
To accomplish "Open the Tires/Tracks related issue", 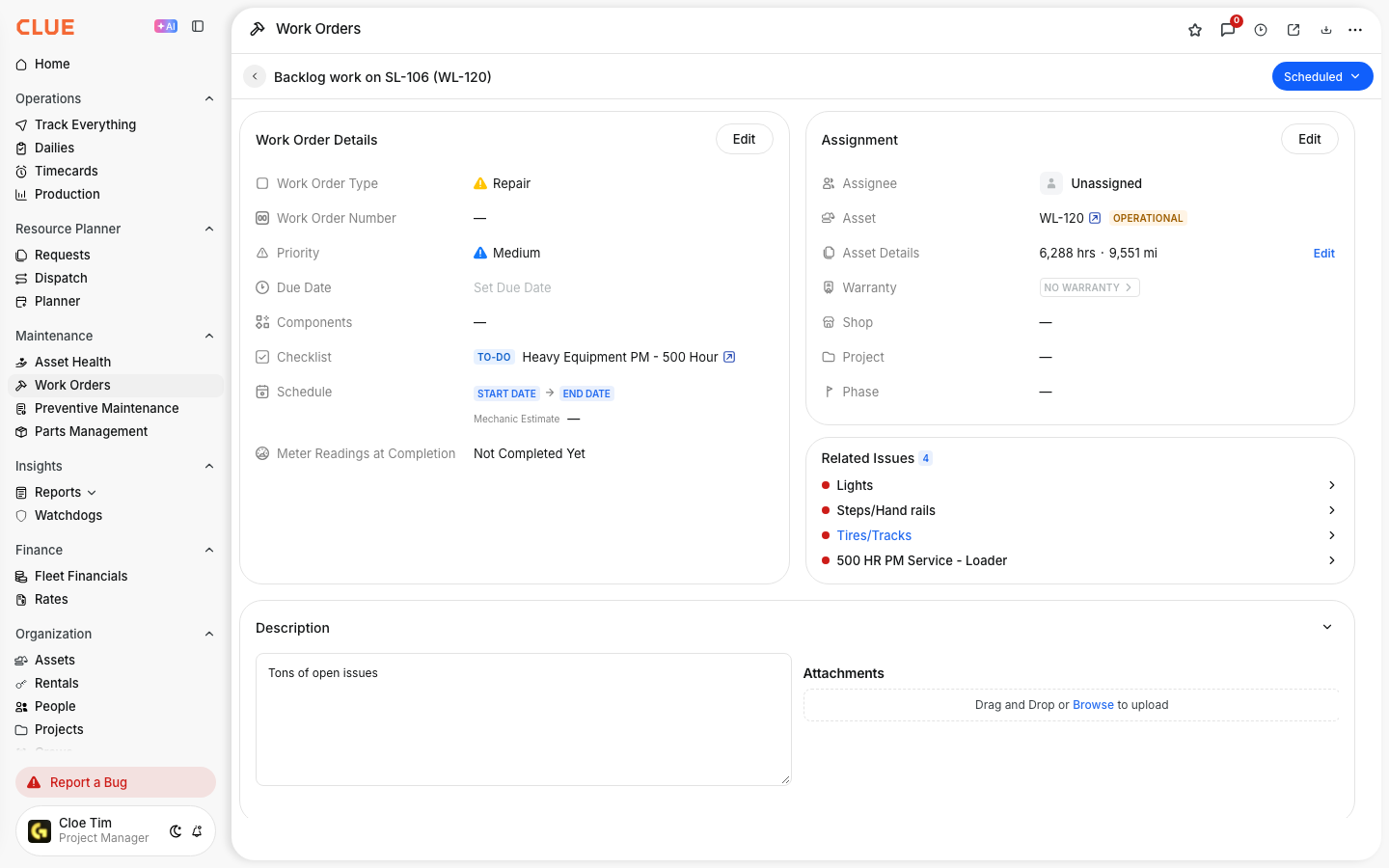I will (874, 535).
